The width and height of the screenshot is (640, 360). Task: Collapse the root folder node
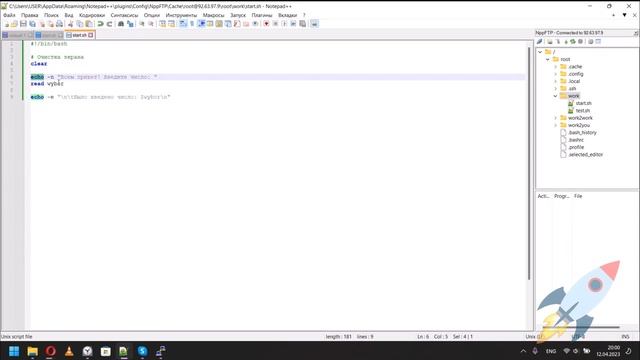(x=548, y=59)
